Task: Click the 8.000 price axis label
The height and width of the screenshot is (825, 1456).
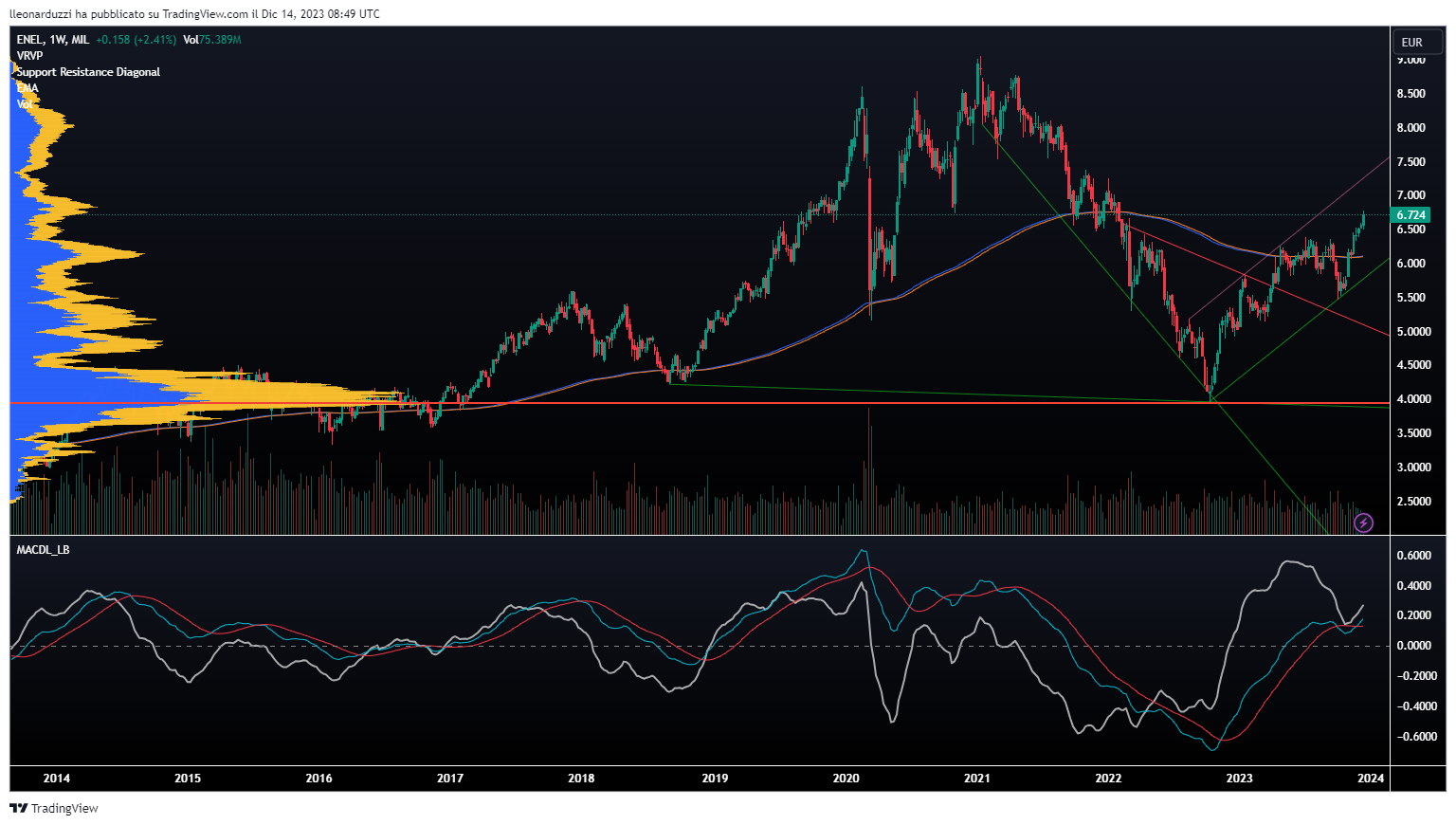Action: pos(1410,128)
